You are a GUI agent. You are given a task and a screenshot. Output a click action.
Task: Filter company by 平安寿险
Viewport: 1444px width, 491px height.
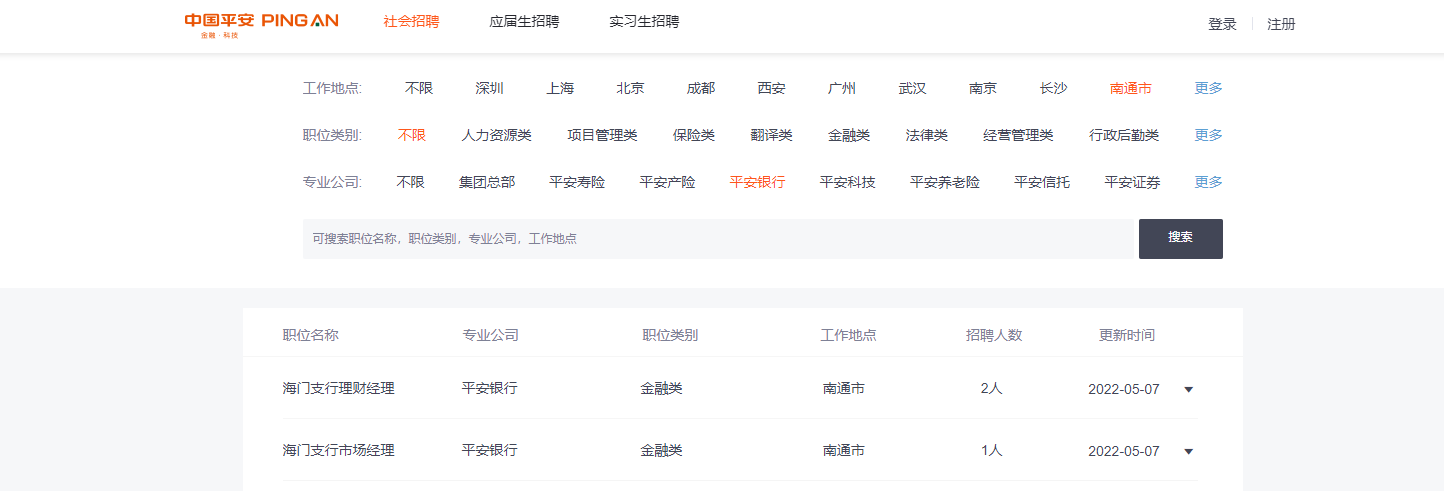pos(577,182)
